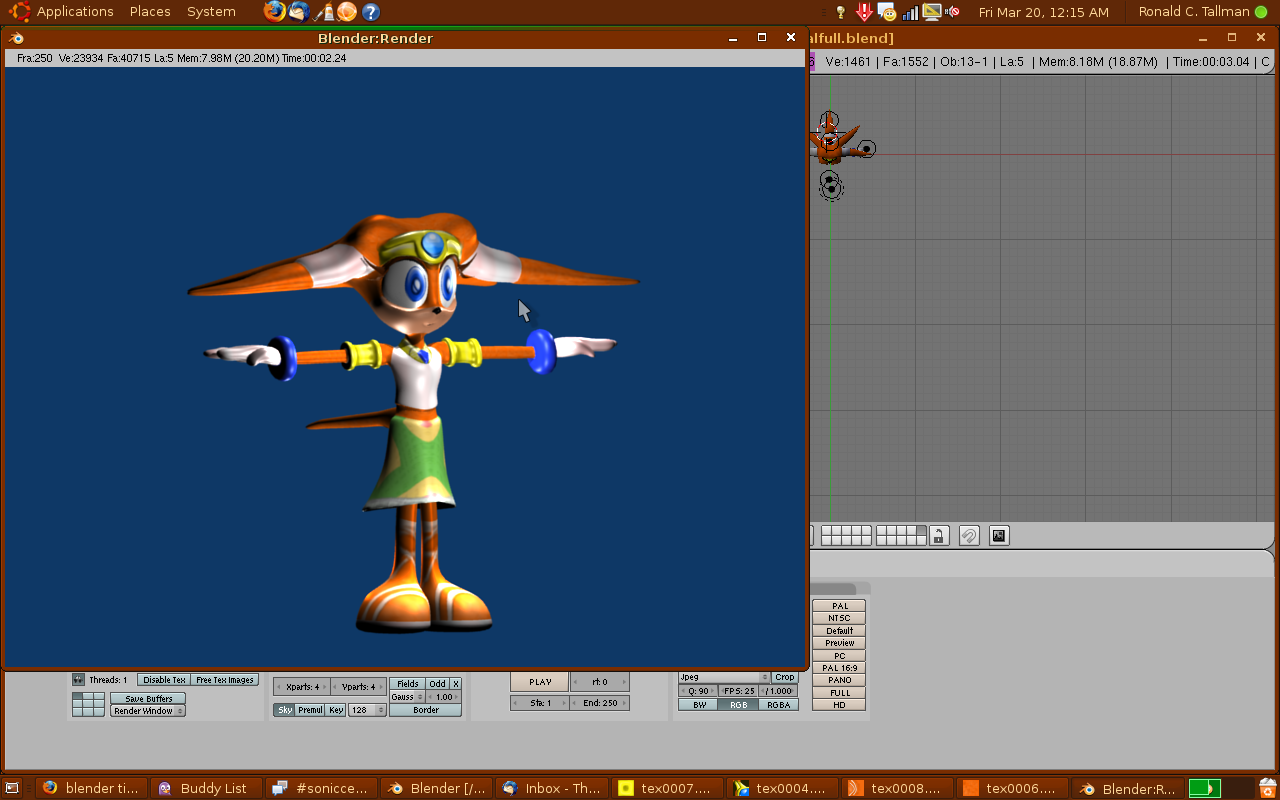Click the lightbulb notification tray icon

coord(840,12)
